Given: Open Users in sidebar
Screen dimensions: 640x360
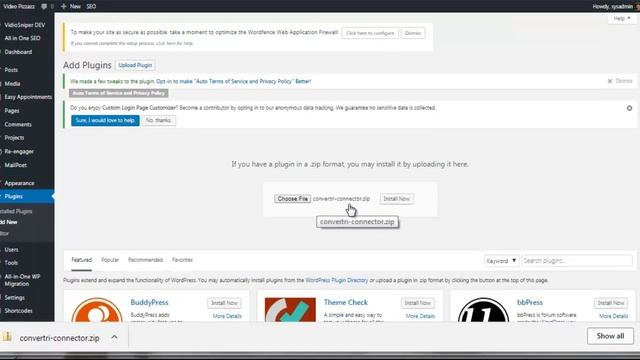Looking at the screenshot, I should point(11,249).
